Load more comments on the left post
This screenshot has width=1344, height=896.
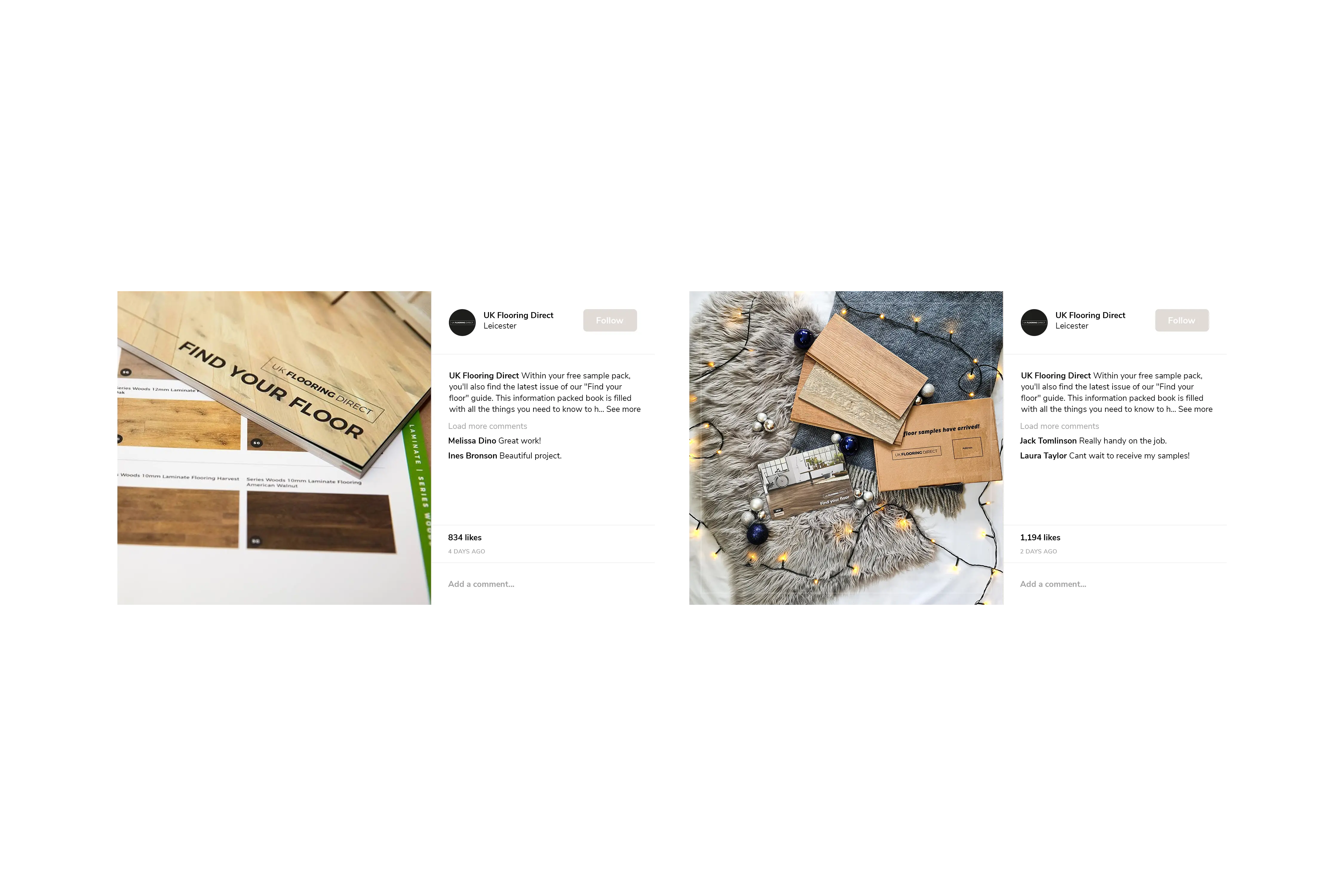(x=487, y=426)
